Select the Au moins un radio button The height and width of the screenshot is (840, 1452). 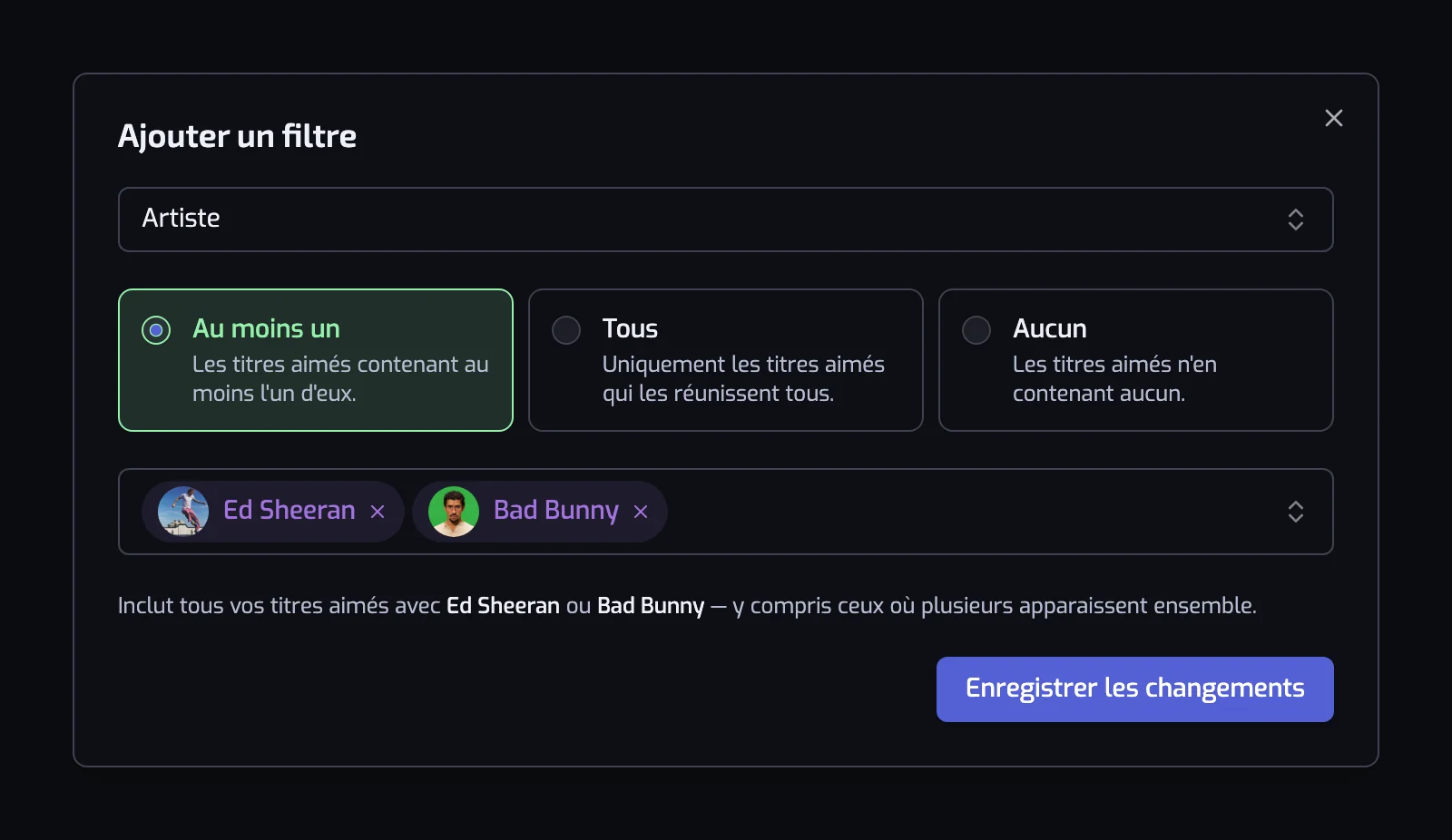pyautogui.click(x=156, y=329)
